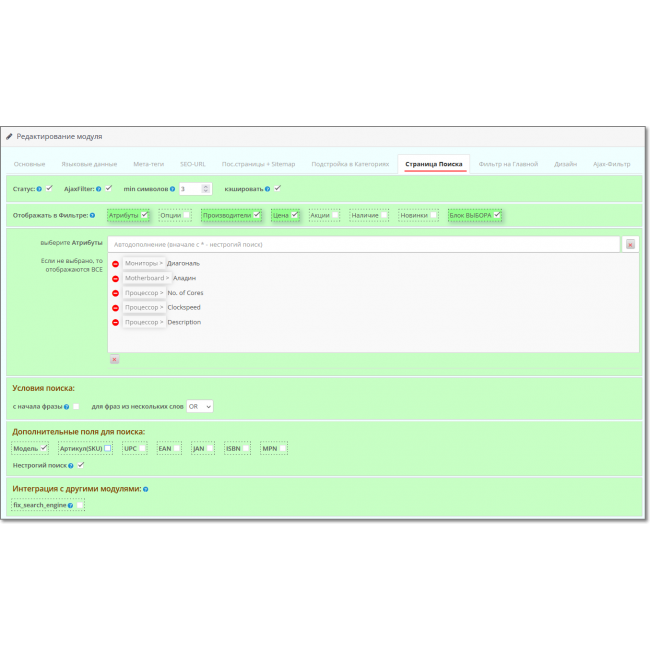
Task: Delete the Процессор Description attribute
Action: (x=115, y=323)
